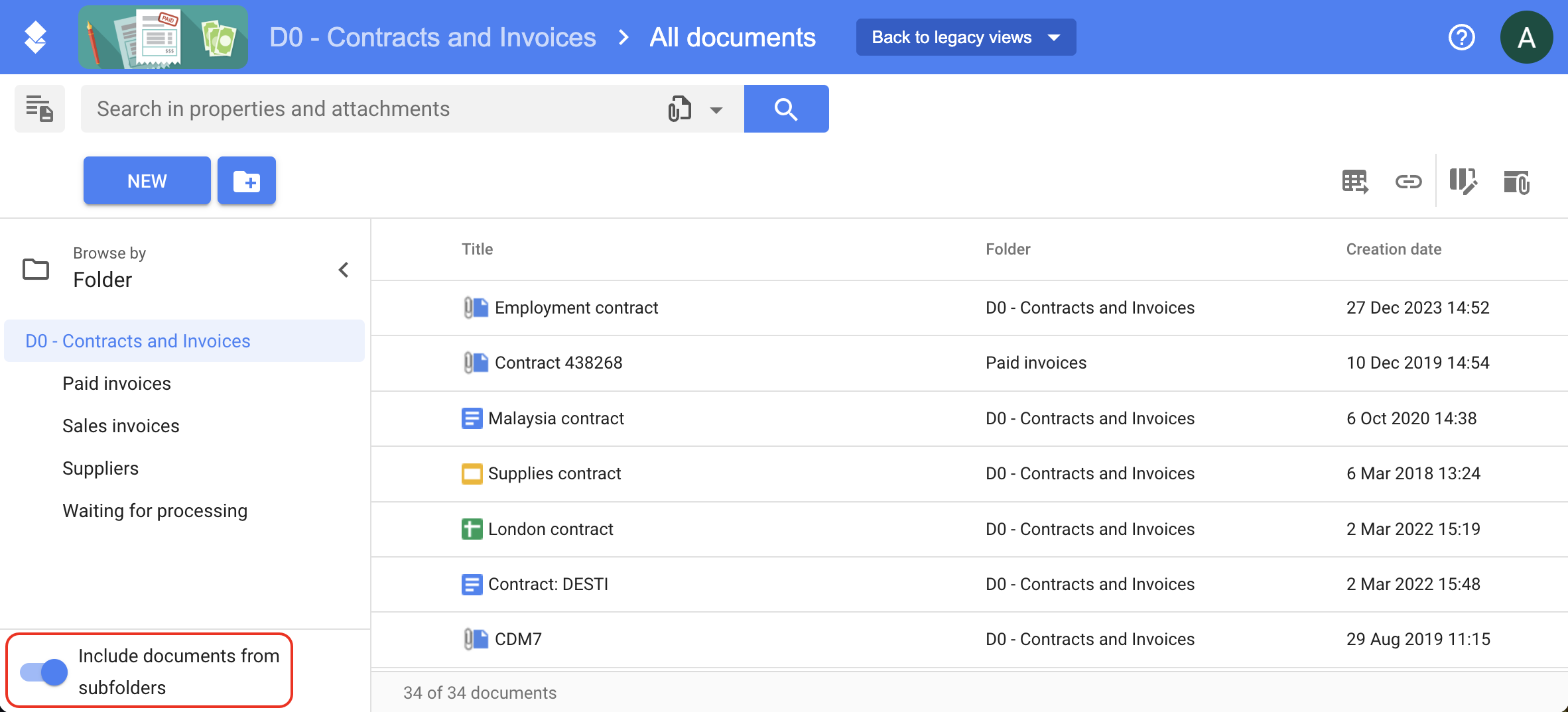Click the application logo icon at top left
Screen dimensions: 1568x712
click(35, 37)
